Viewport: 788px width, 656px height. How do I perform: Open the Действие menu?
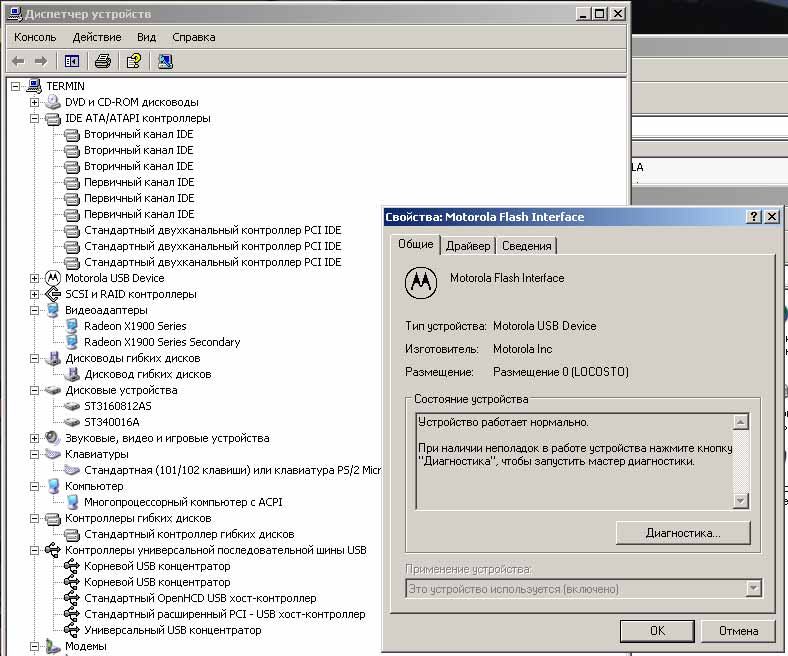click(x=97, y=37)
